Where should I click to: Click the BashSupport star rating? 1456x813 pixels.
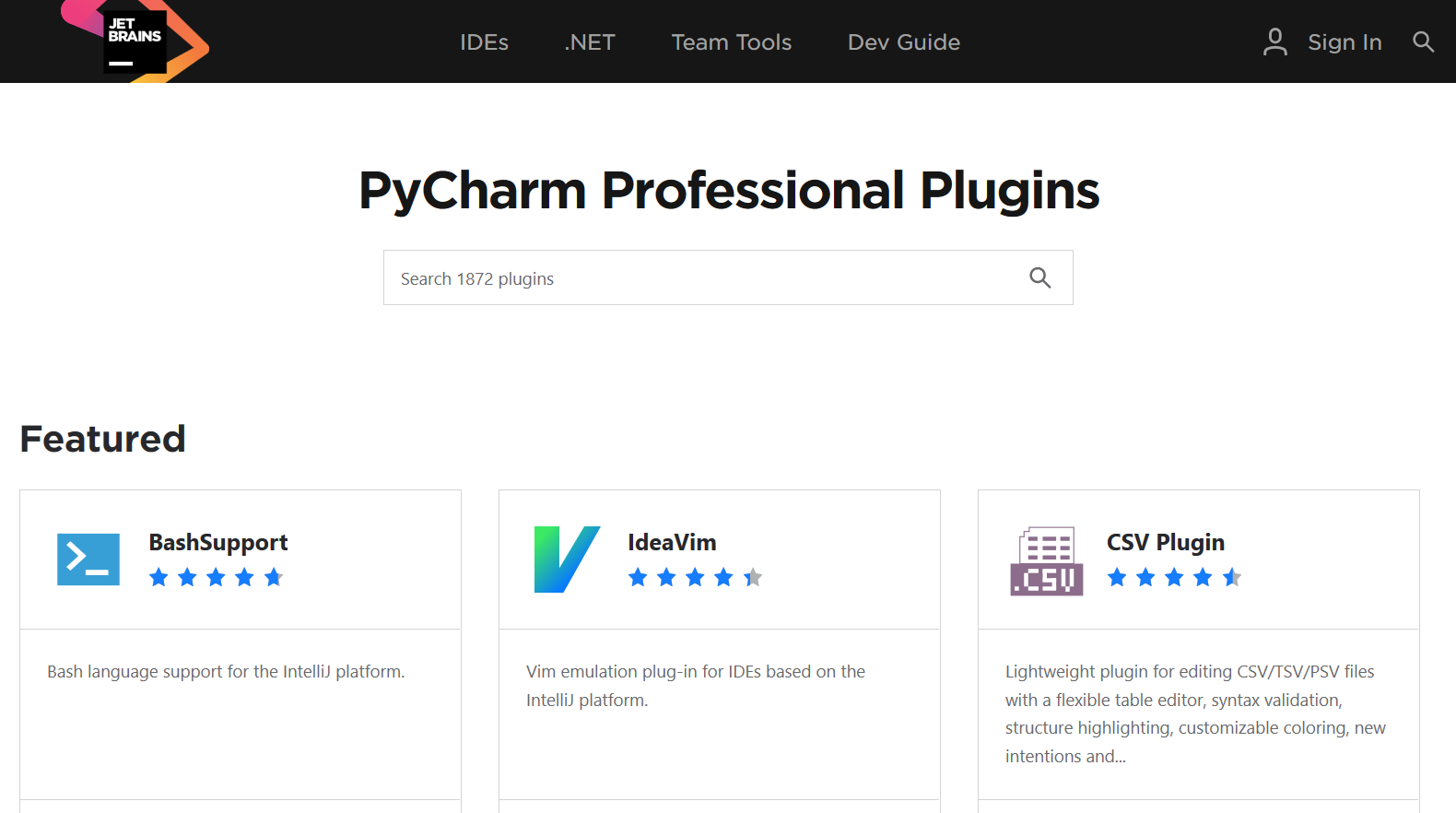pyautogui.click(x=216, y=578)
